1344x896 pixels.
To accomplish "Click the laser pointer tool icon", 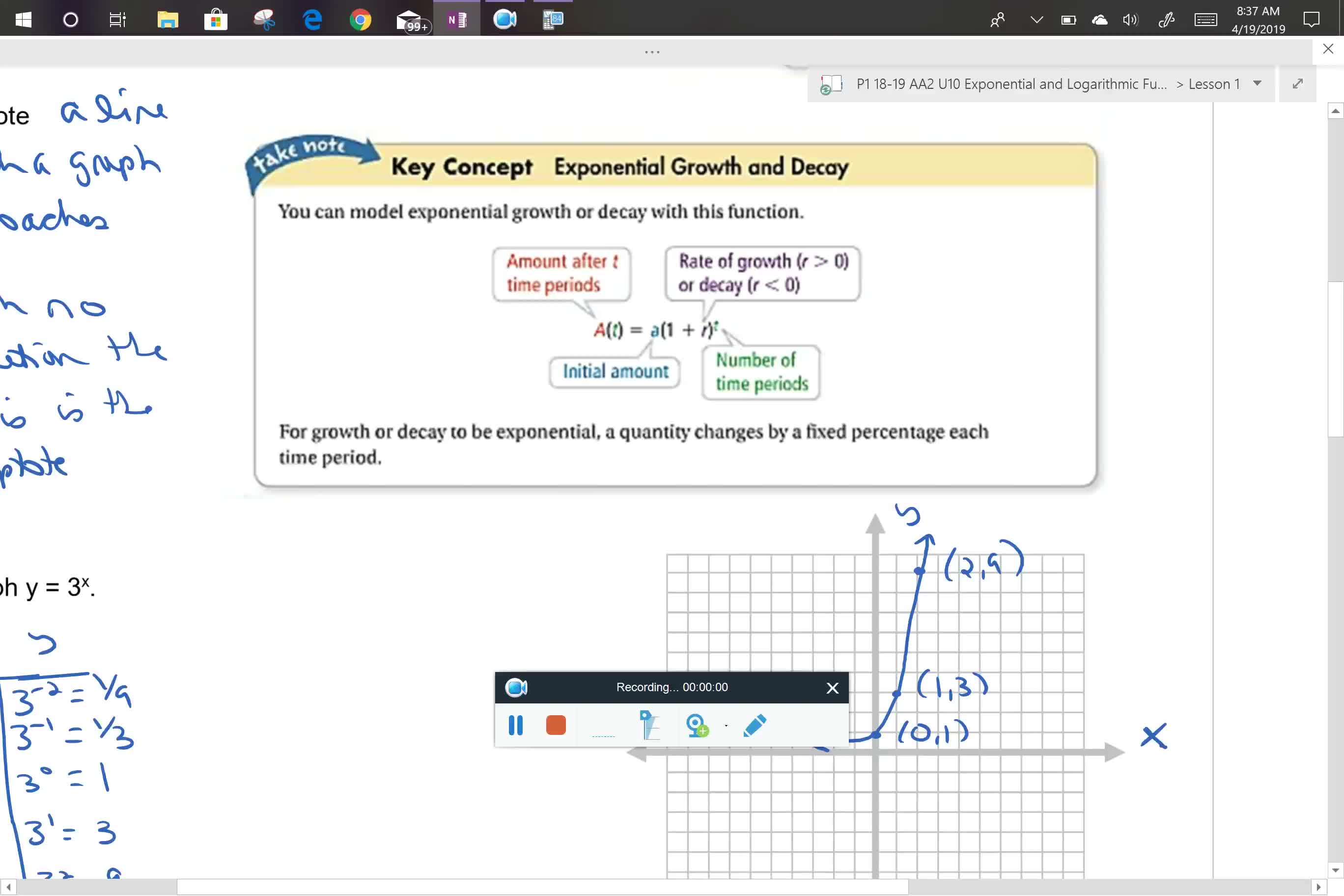I will point(648,725).
